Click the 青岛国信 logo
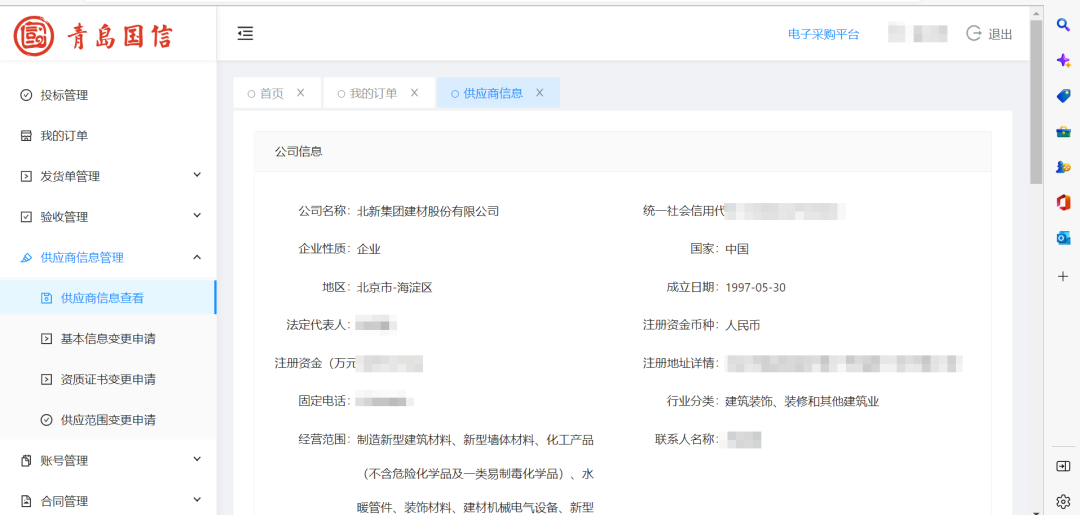 [x=93, y=36]
